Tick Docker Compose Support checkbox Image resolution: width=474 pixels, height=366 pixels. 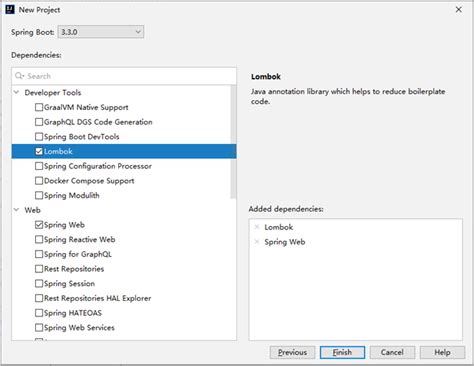[39, 181]
